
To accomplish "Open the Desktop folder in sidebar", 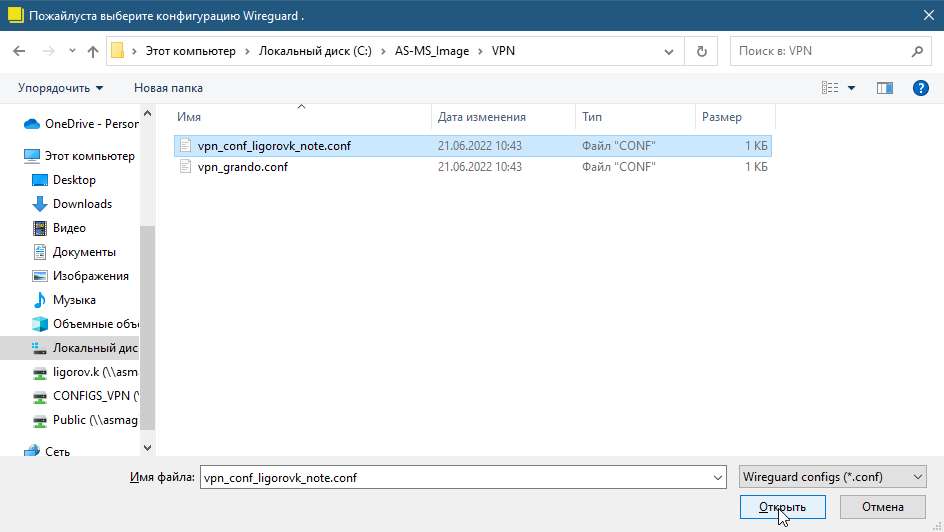I will pyautogui.click(x=63, y=180).
